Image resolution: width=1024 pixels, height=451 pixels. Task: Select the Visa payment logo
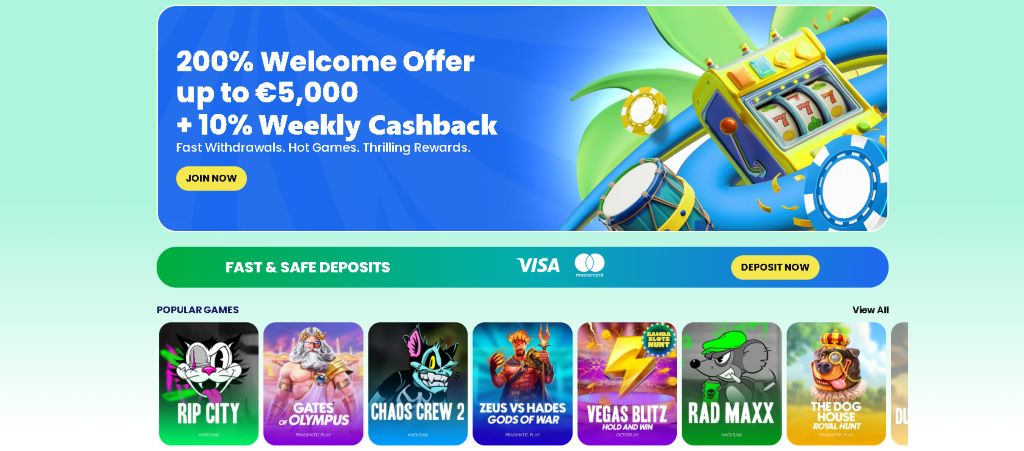pos(537,265)
